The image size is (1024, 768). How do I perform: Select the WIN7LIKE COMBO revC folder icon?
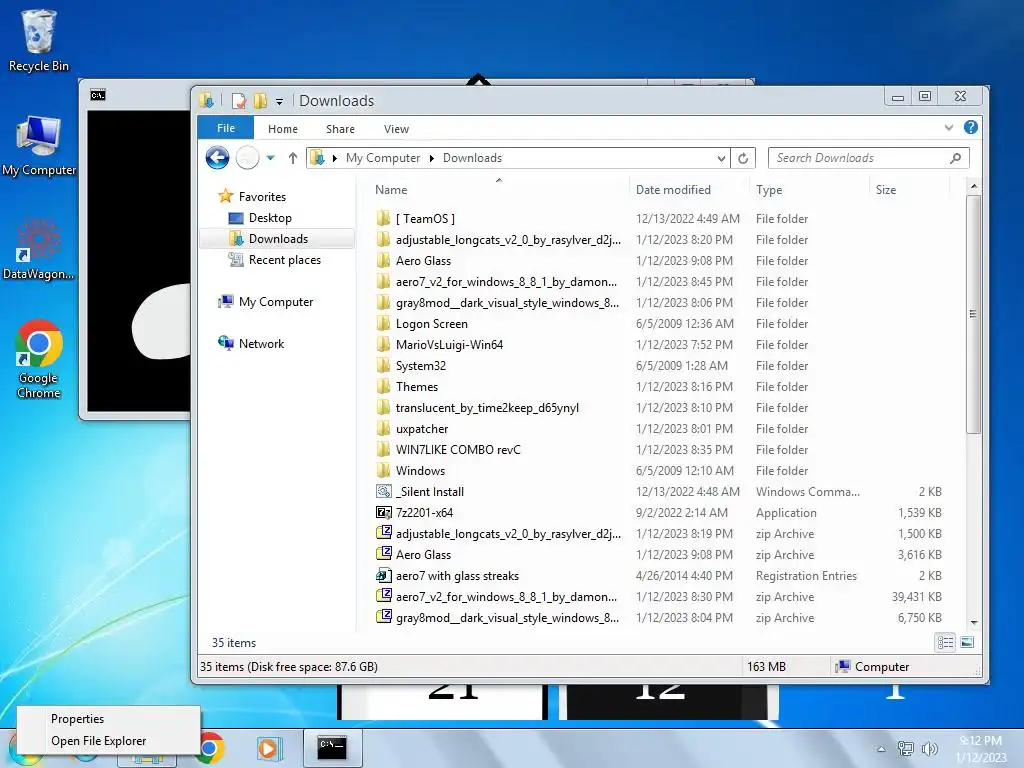(x=383, y=449)
